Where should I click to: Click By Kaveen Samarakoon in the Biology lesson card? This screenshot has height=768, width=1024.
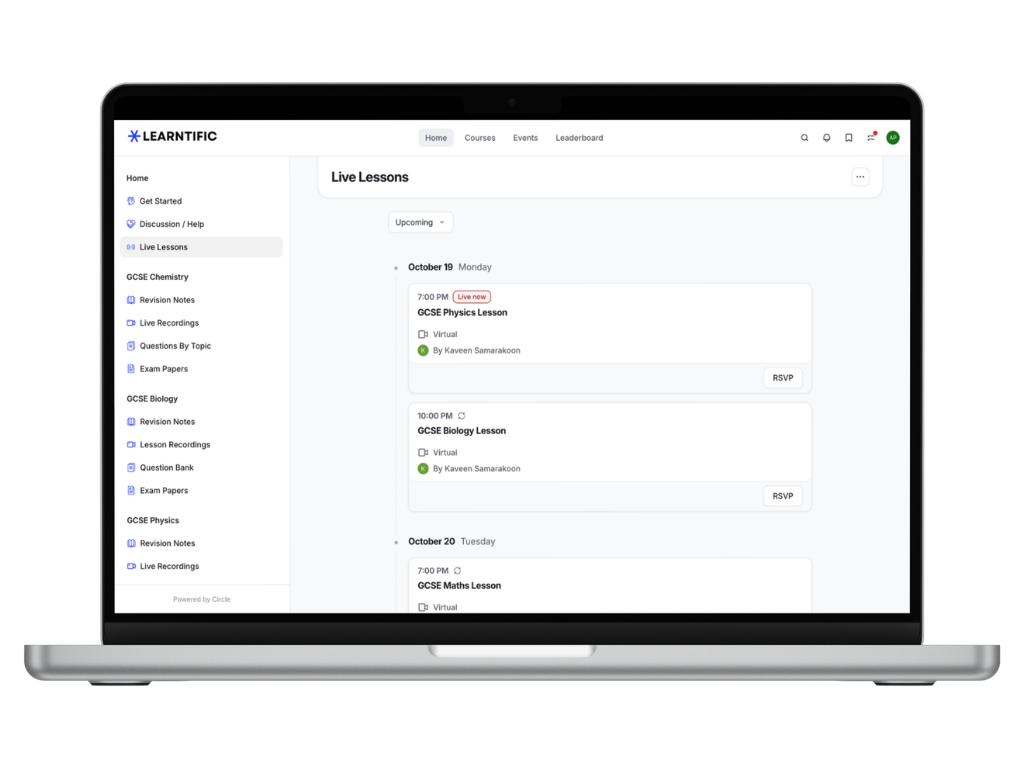point(477,469)
